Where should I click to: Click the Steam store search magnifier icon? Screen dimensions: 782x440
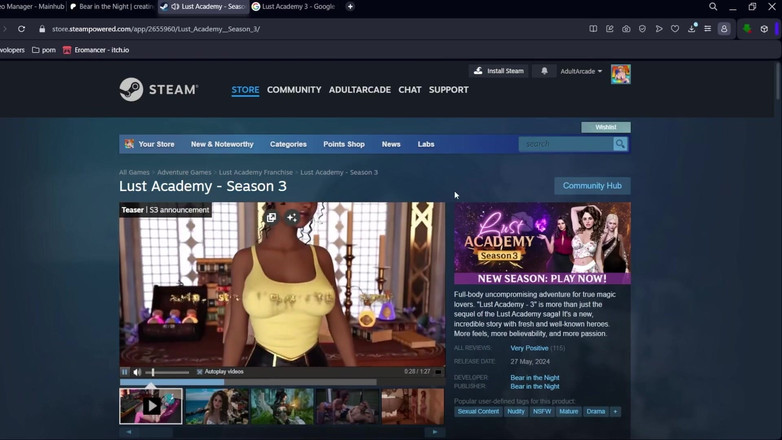pos(620,144)
